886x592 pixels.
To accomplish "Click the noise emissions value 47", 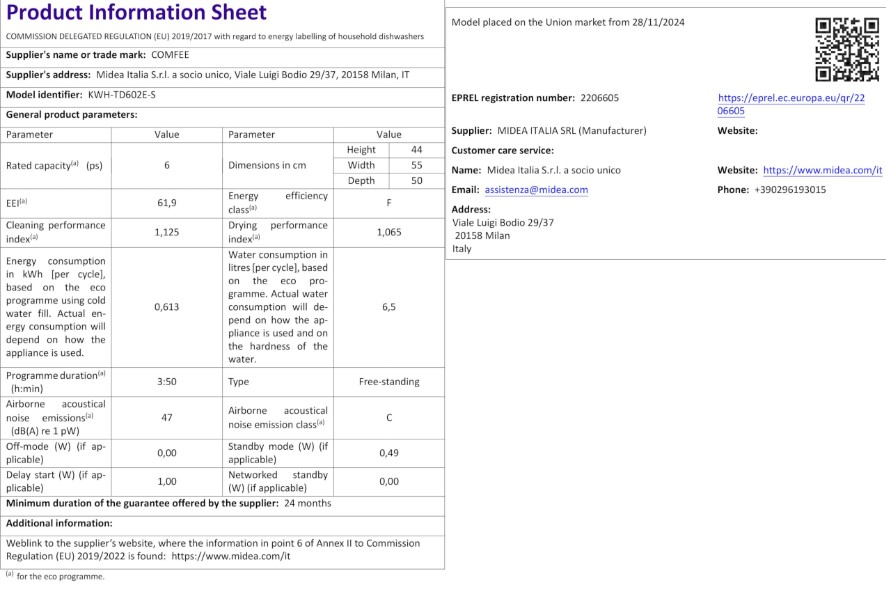I will pyautogui.click(x=167, y=417).
